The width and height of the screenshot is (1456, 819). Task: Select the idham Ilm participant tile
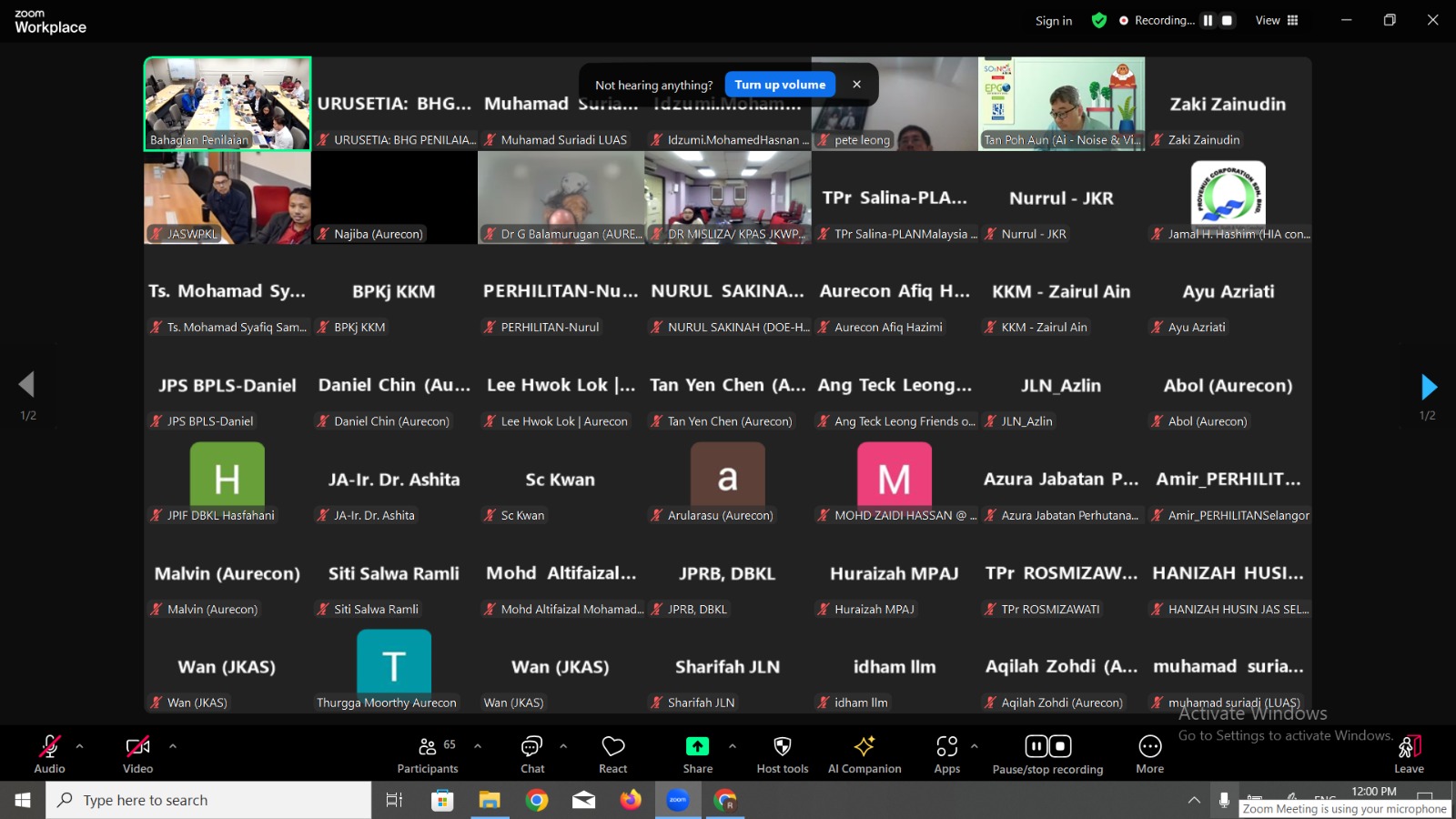coord(895,666)
